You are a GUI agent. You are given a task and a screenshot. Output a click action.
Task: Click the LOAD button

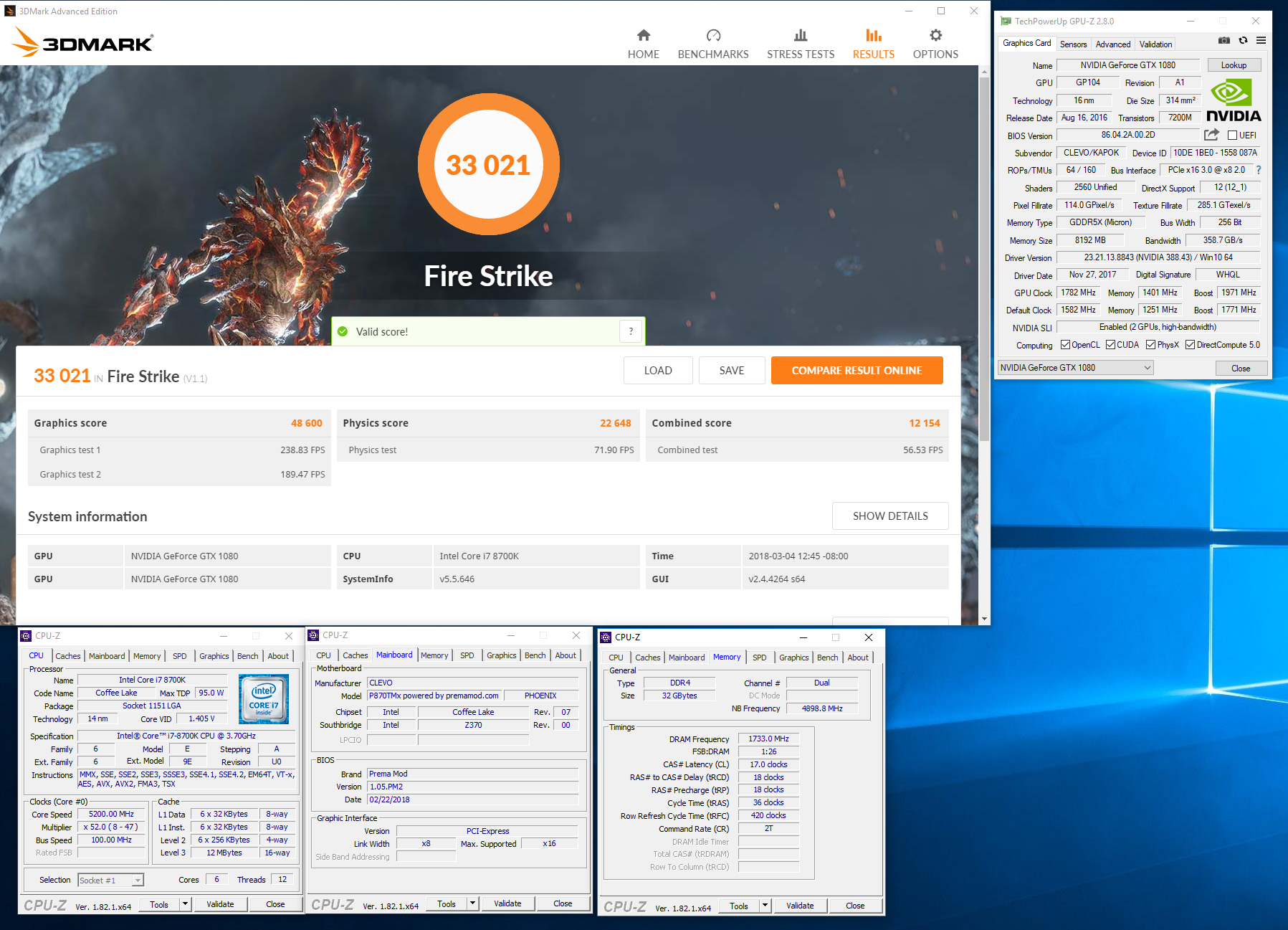coord(658,371)
